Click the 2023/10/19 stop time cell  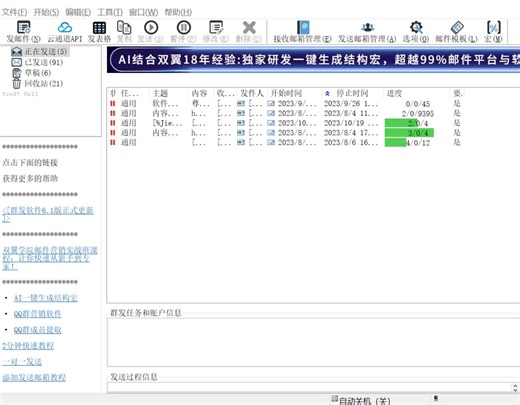click(351, 123)
